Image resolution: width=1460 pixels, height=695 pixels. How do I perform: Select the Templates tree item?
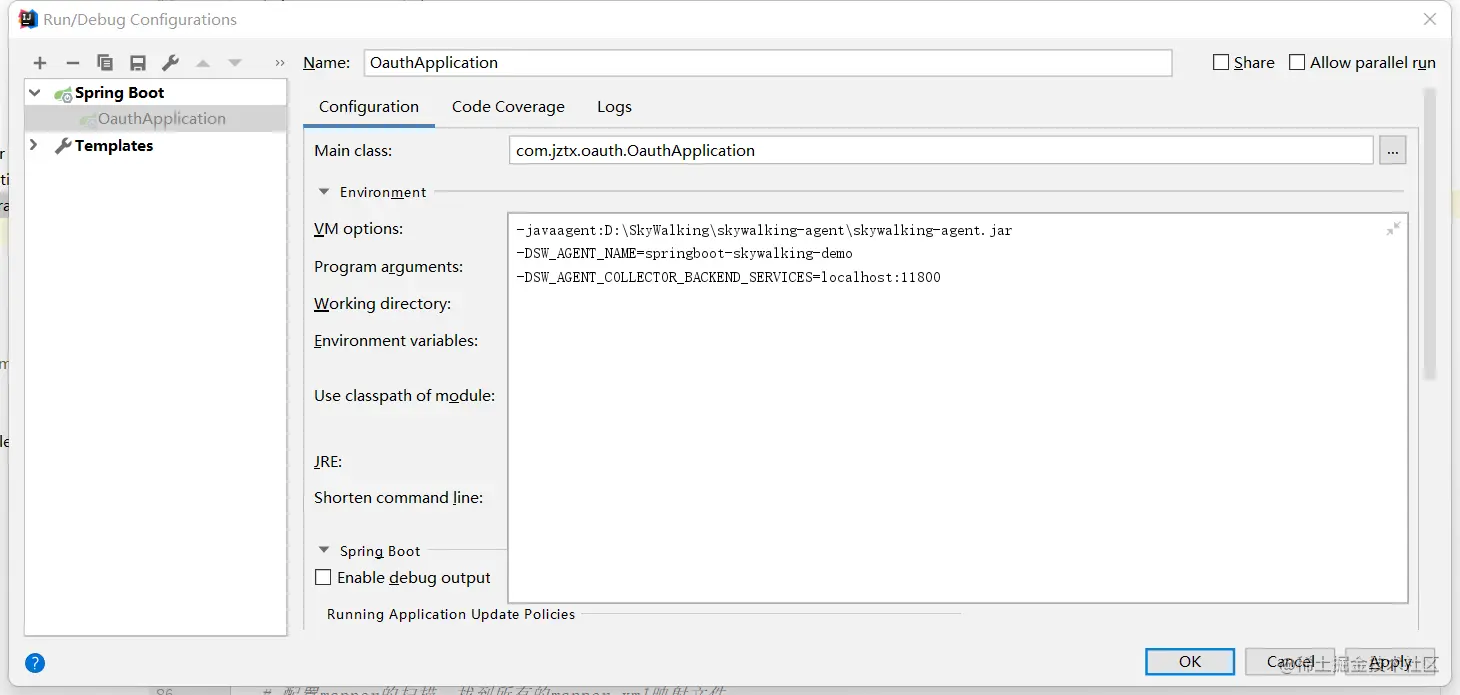114,145
